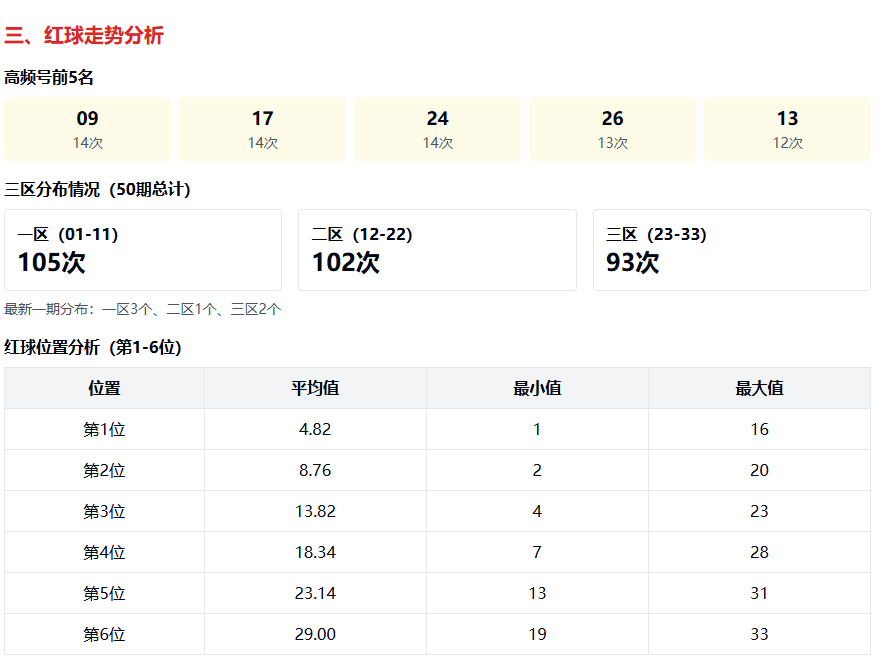Click the maximum value 31 in 第5位 row
Viewport: 878px width, 667px height.
point(759,593)
